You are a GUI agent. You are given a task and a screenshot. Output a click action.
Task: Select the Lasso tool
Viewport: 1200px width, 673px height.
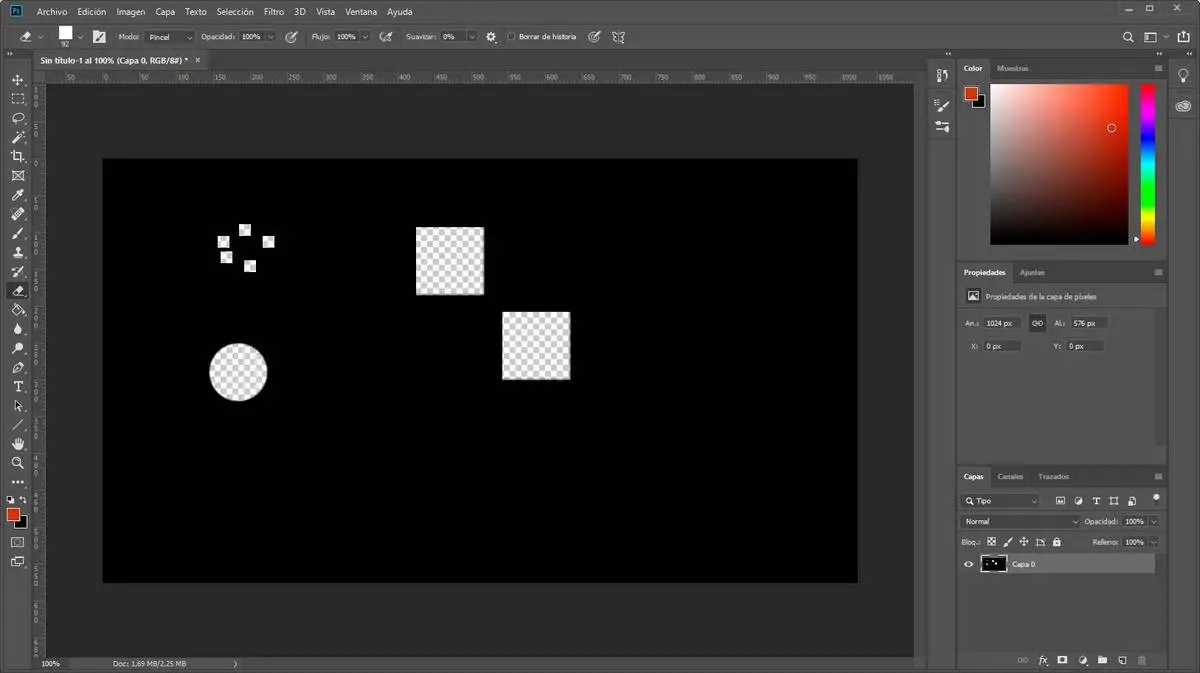coord(17,118)
